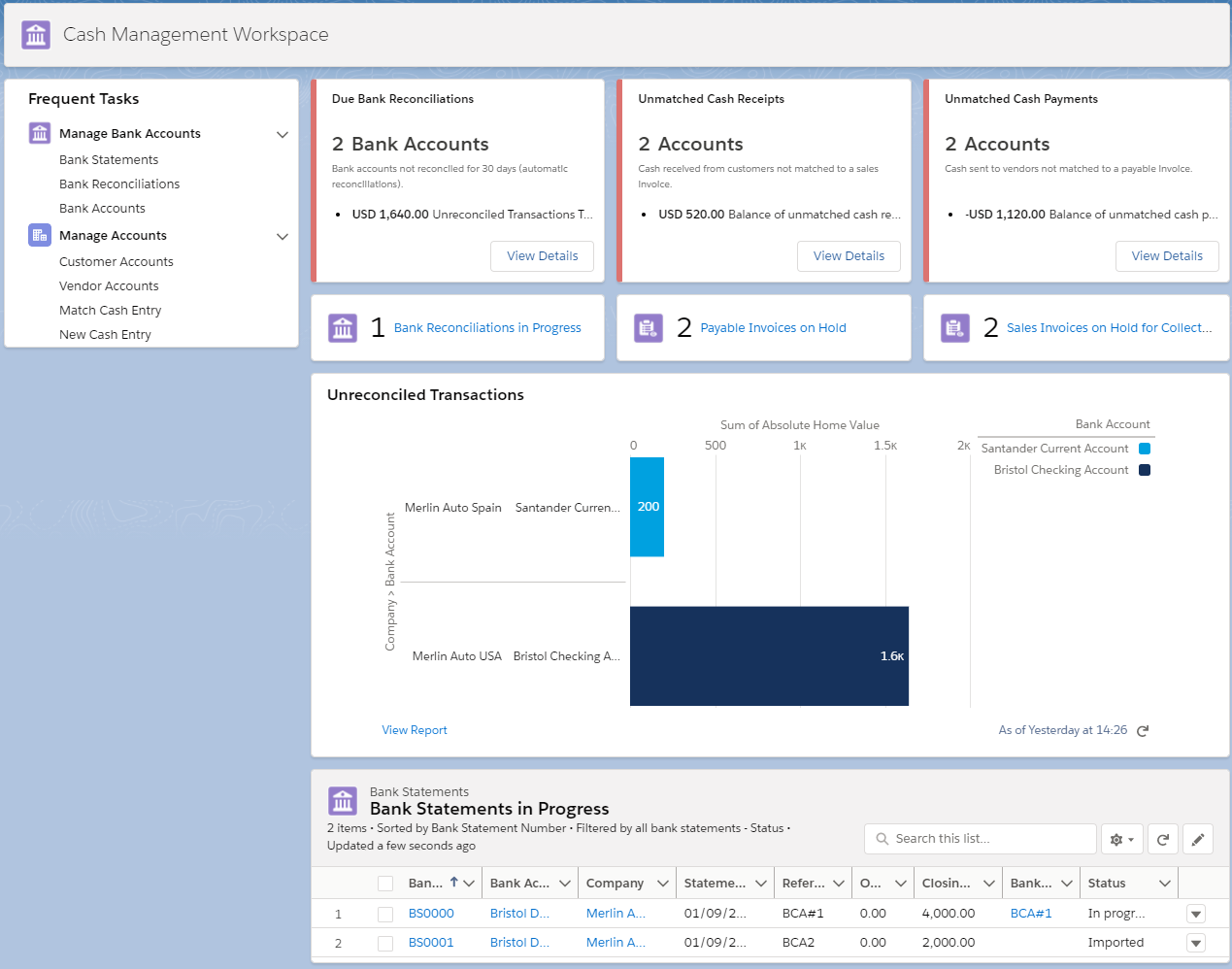Click the Santander Current Account legend swatch
The height and width of the screenshot is (969, 1232).
tap(1145, 449)
